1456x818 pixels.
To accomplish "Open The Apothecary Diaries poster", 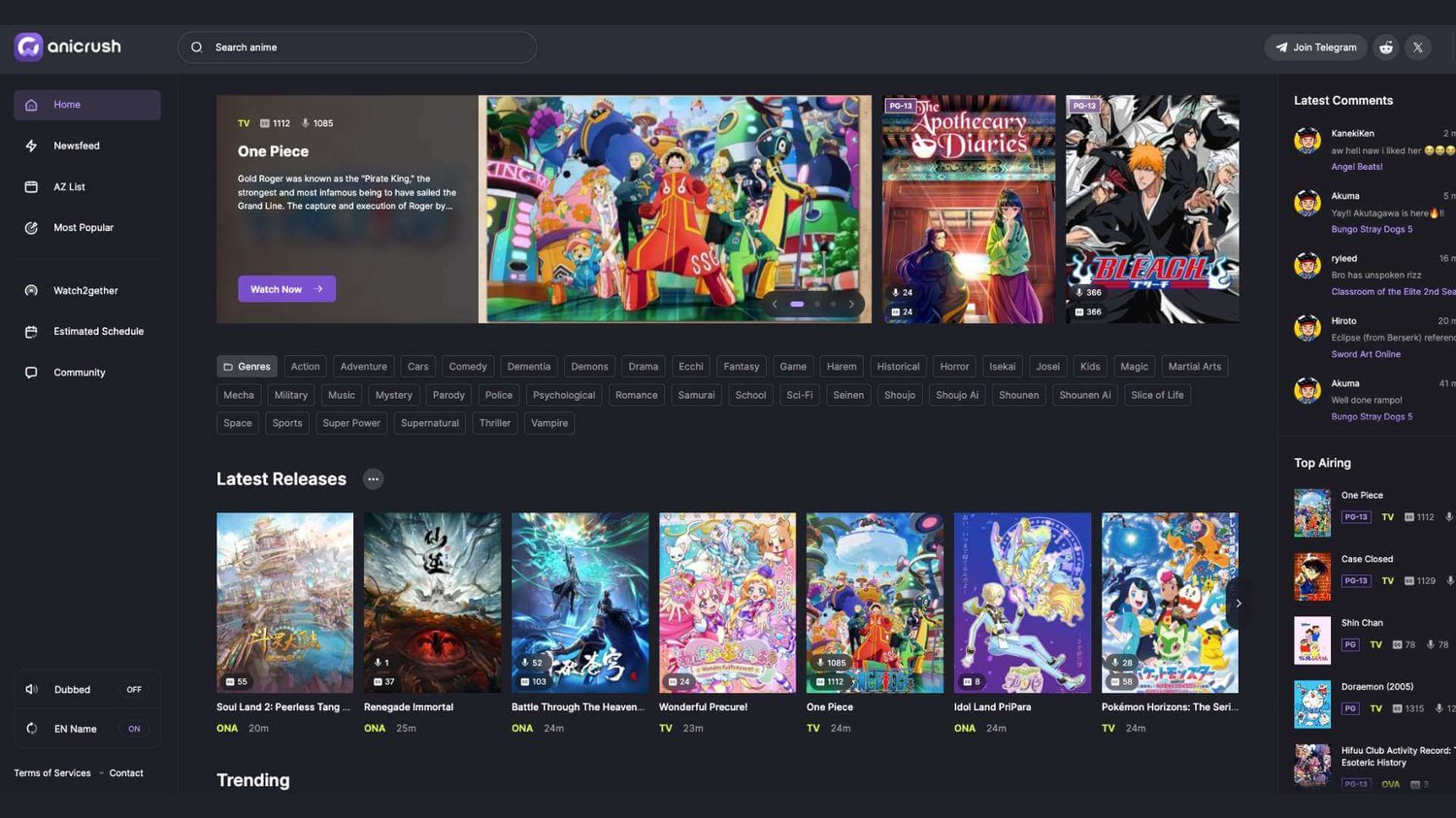I will point(969,209).
